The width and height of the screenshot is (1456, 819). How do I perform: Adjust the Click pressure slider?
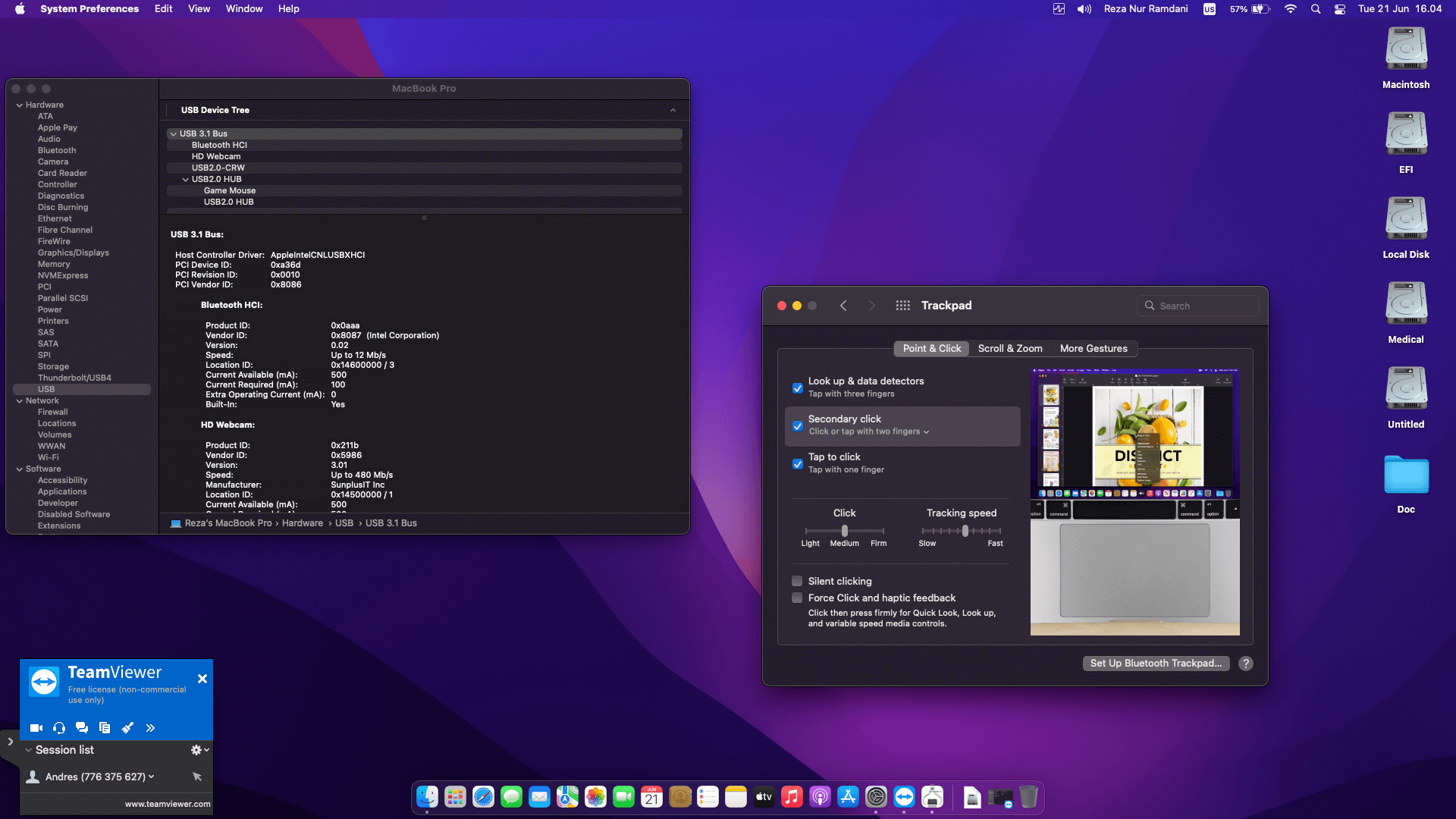[x=845, y=531]
